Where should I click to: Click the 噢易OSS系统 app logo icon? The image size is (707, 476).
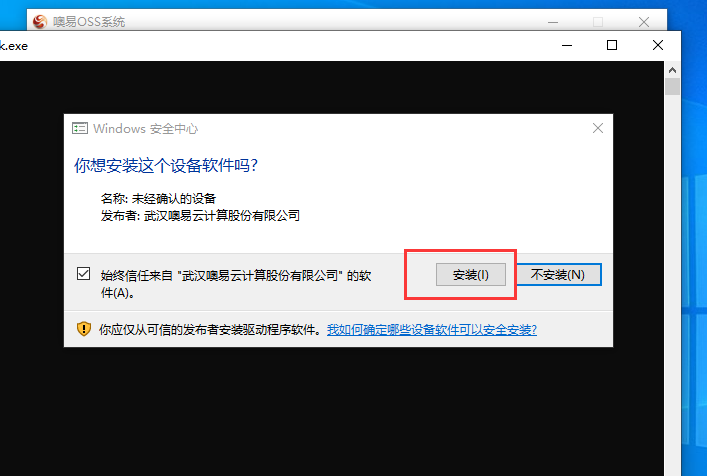39,21
